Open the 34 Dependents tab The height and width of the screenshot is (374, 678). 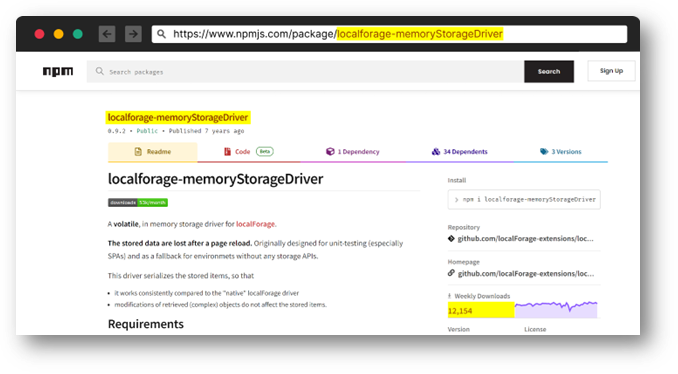coord(459,152)
